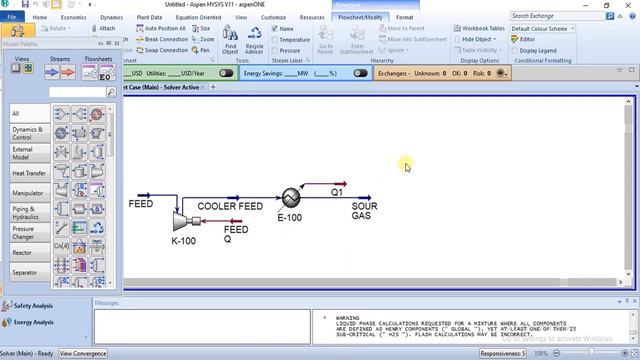The width and height of the screenshot is (640, 360).
Task: Click Break Connection
Action: 162,39
